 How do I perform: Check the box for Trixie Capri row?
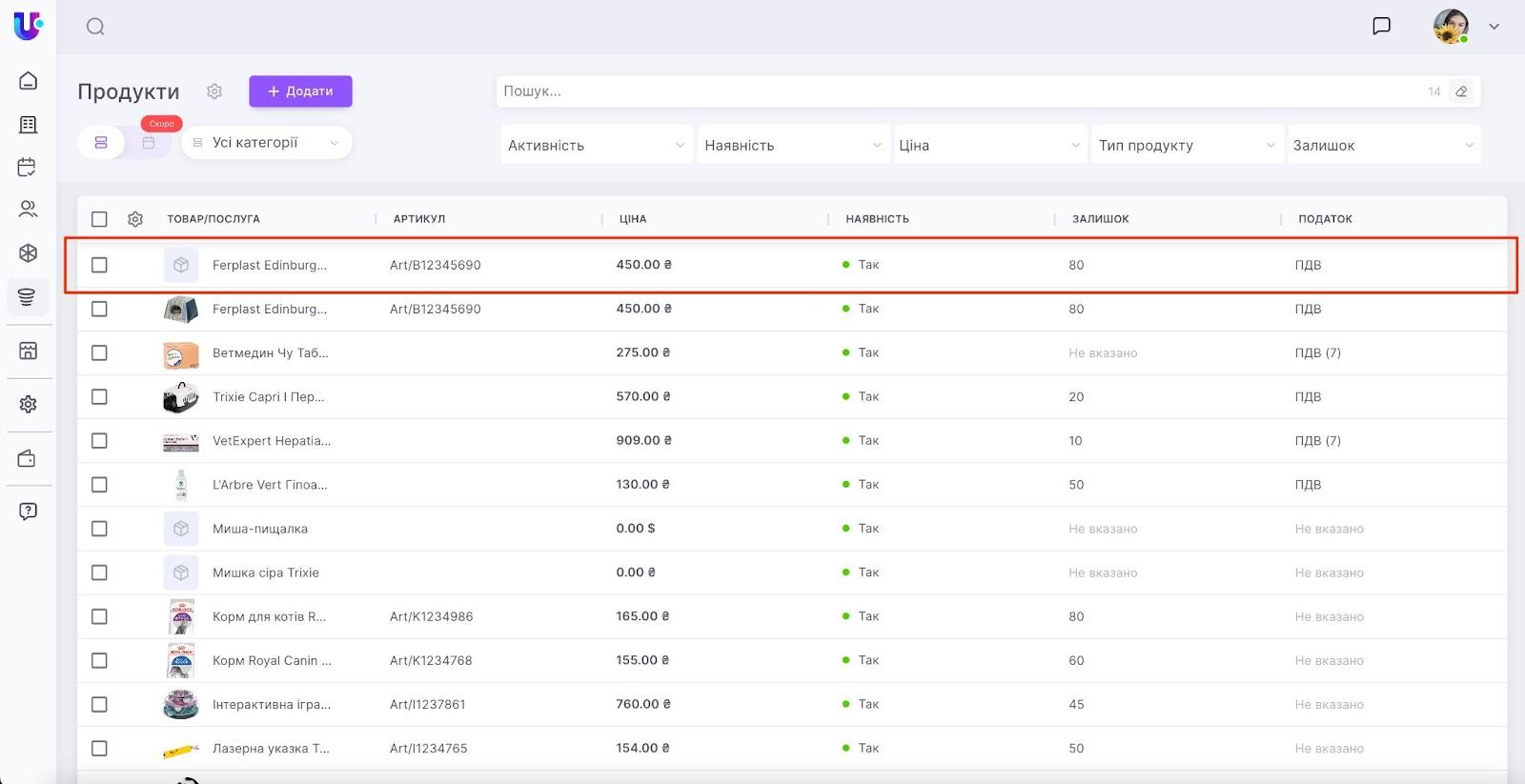[x=99, y=397]
